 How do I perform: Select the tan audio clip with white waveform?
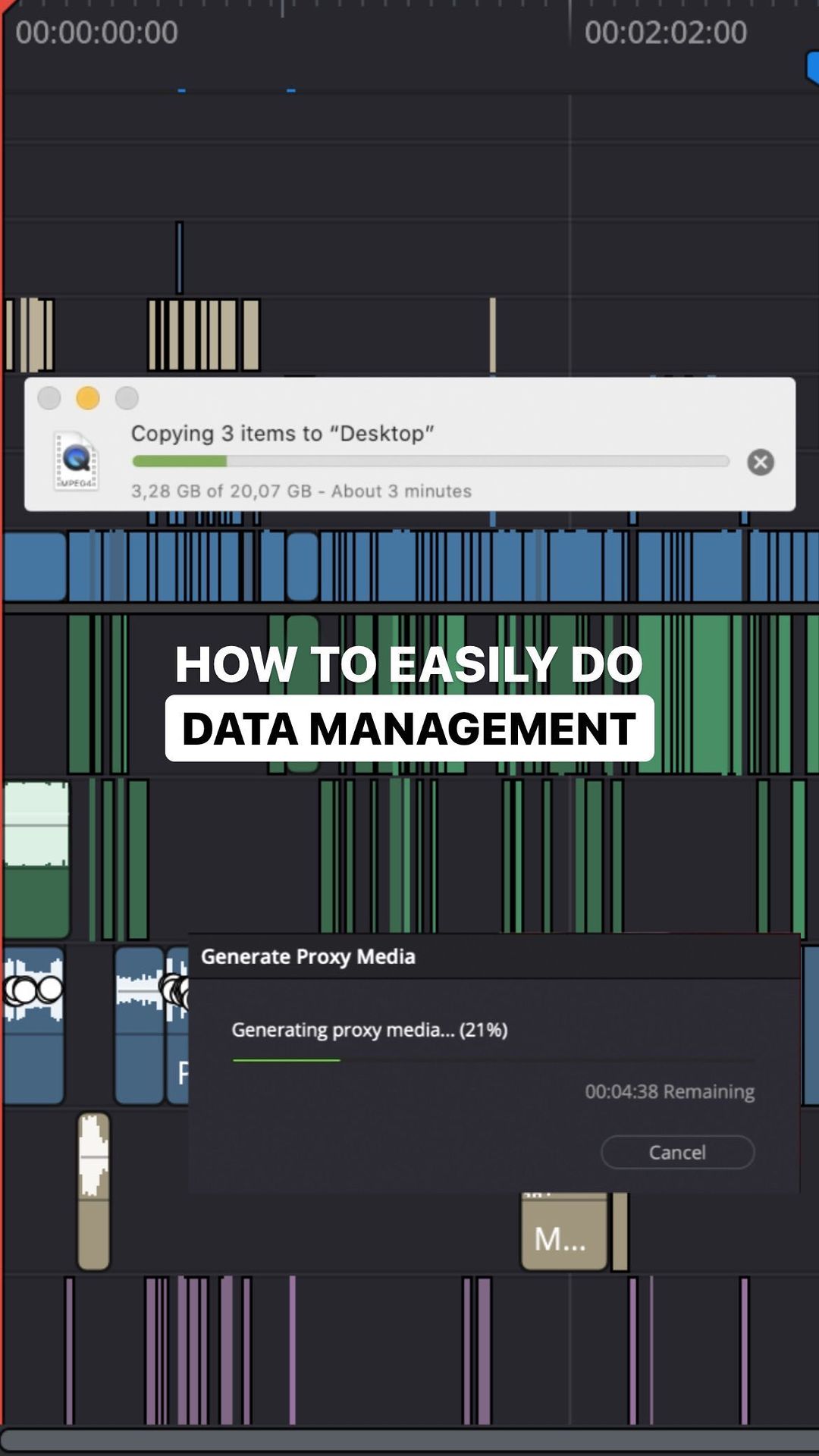point(93,1191)
